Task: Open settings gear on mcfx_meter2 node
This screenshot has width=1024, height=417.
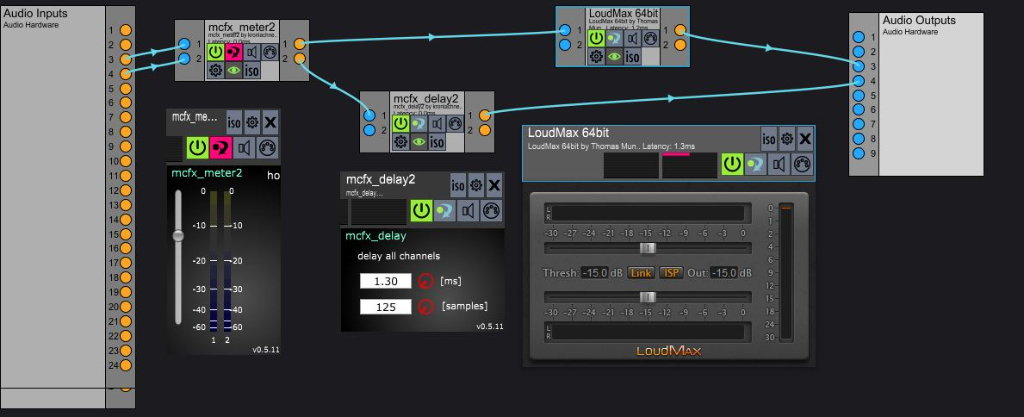Action: pyautogui.click(x=218, y=70)
